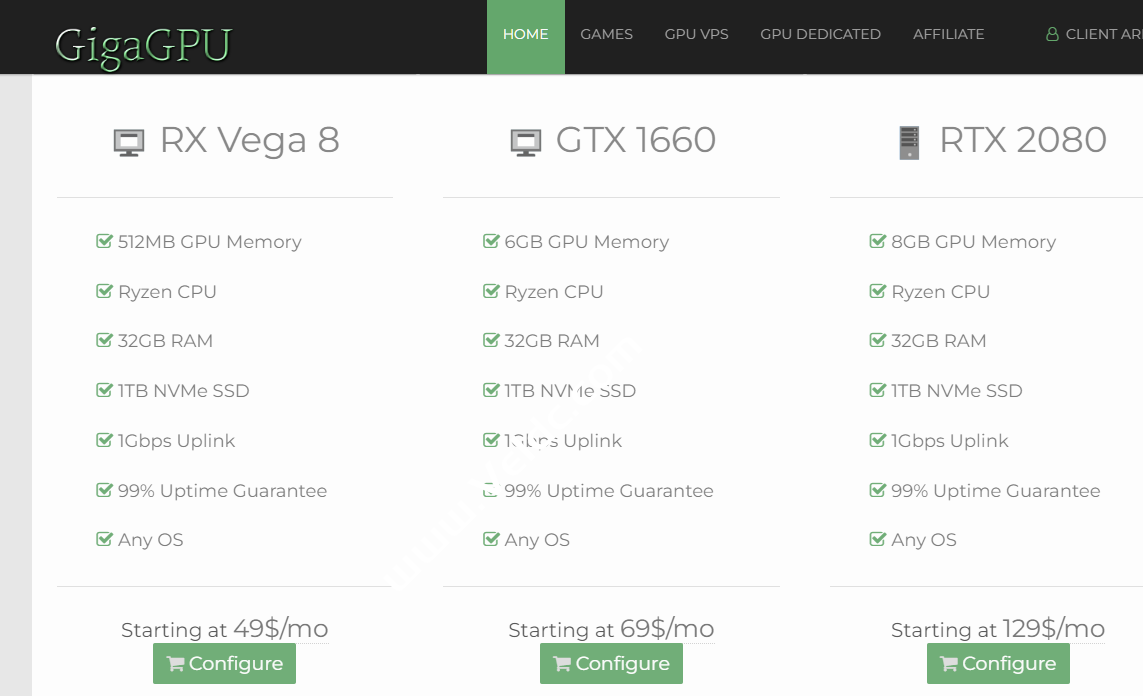Click the checkmark beside 512MB GPU Memory
The image size is (1143, 696).
click(104, 240)
